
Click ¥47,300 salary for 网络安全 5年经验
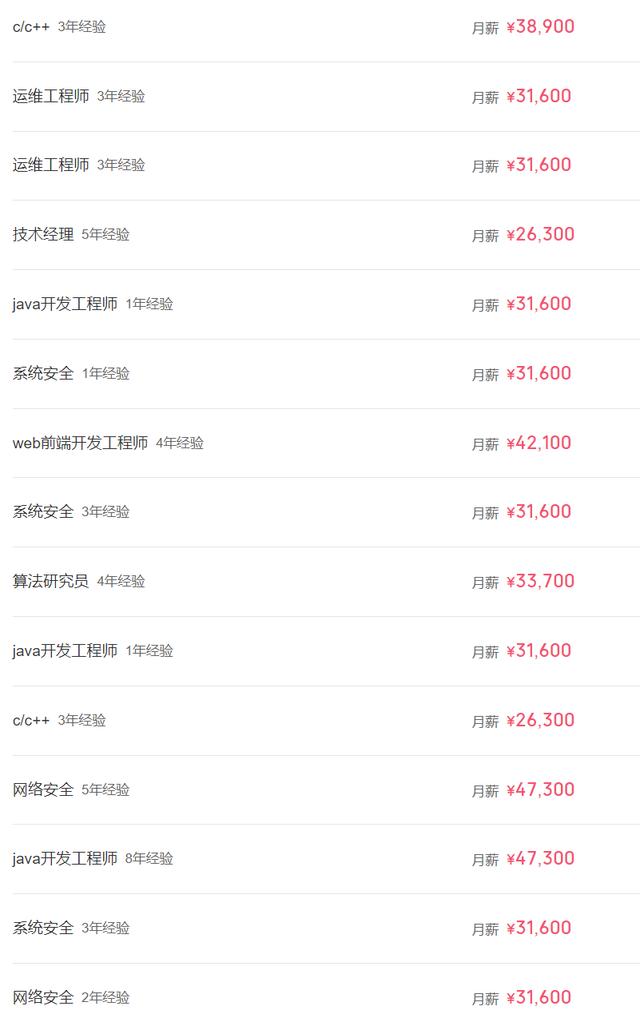tap(540, 790)
